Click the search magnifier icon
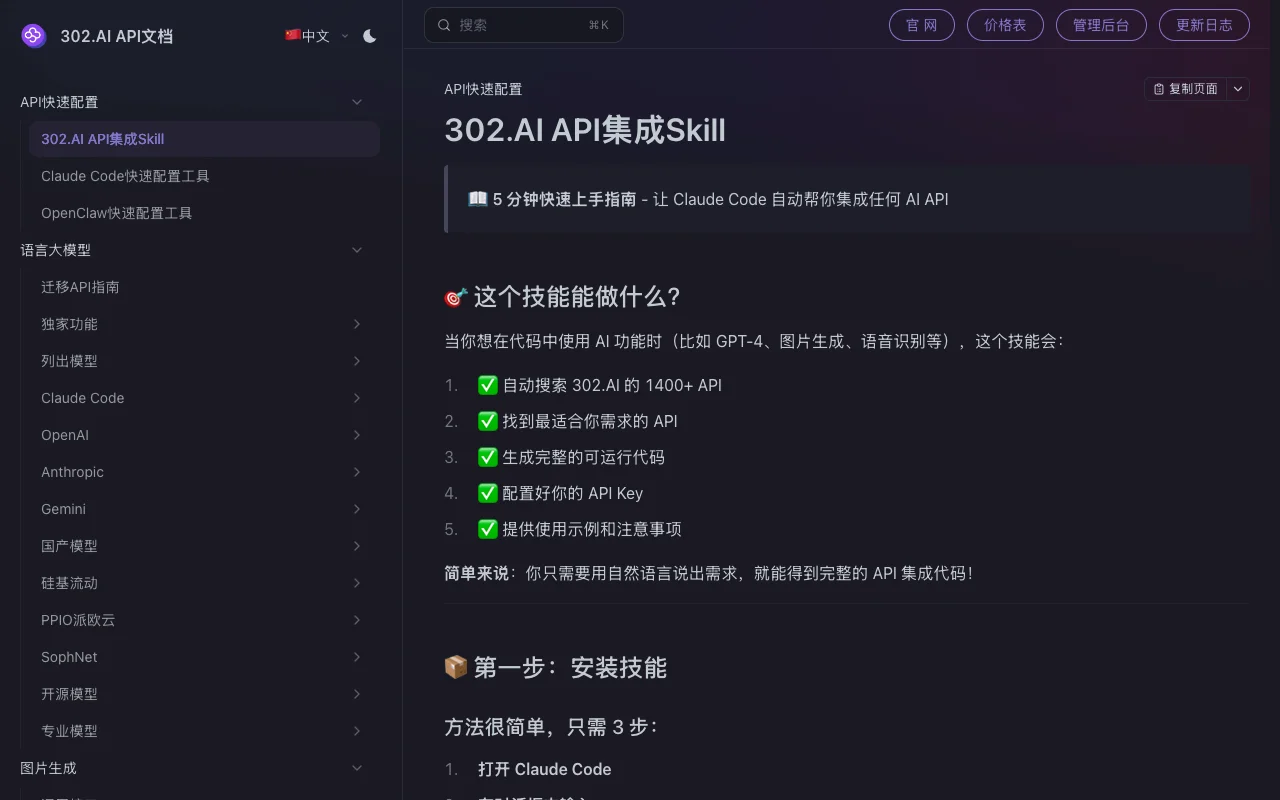The image size is (1280, 800). click(445, 25)
